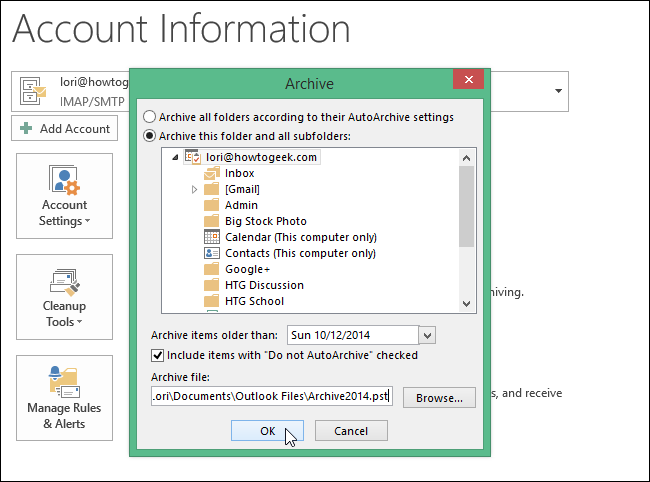Expand the [Gmail] folder tree node

coord(194,189)
